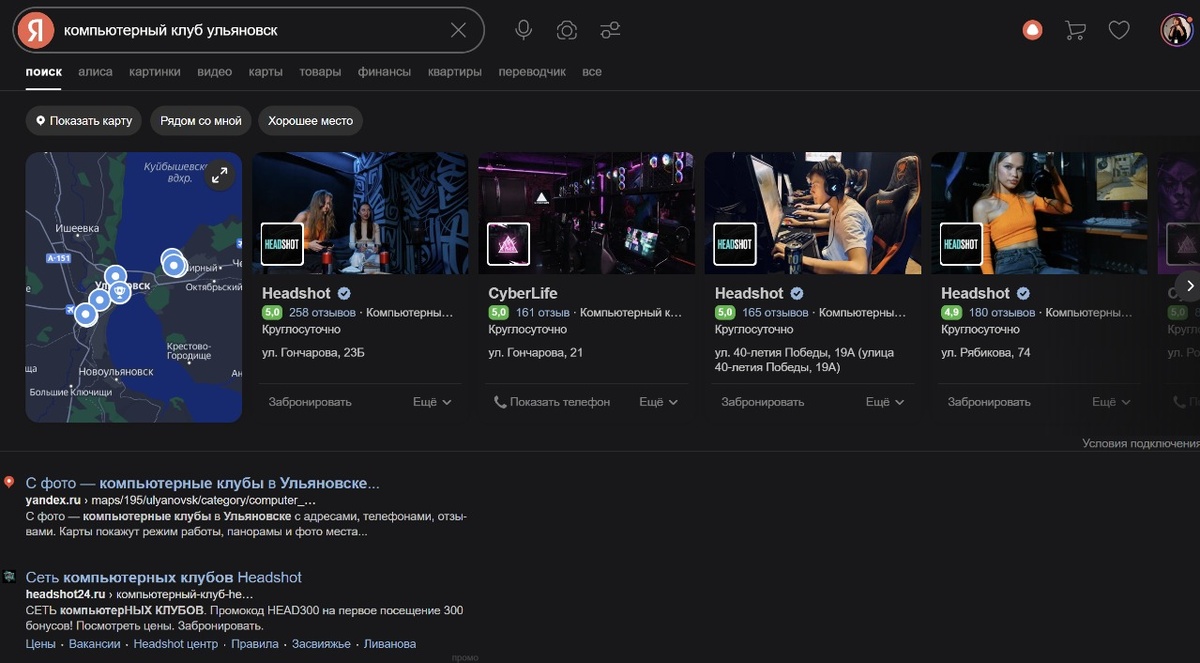Select the address ул. Гончарова, 21
1200x663 pixels.
(x=536, y=353)
